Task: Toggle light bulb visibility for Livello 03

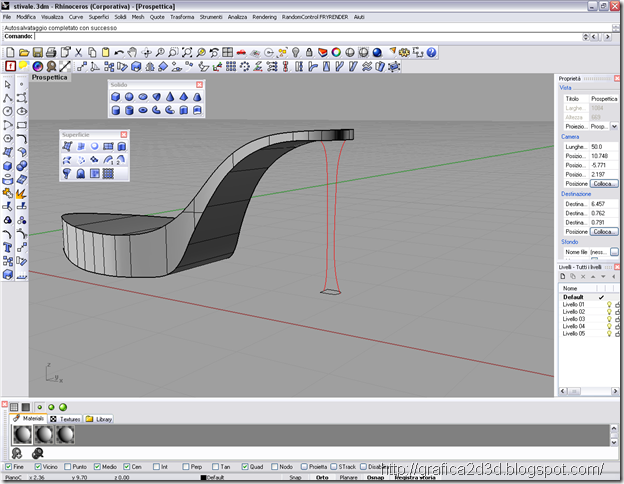Action: tap(609, 319)
